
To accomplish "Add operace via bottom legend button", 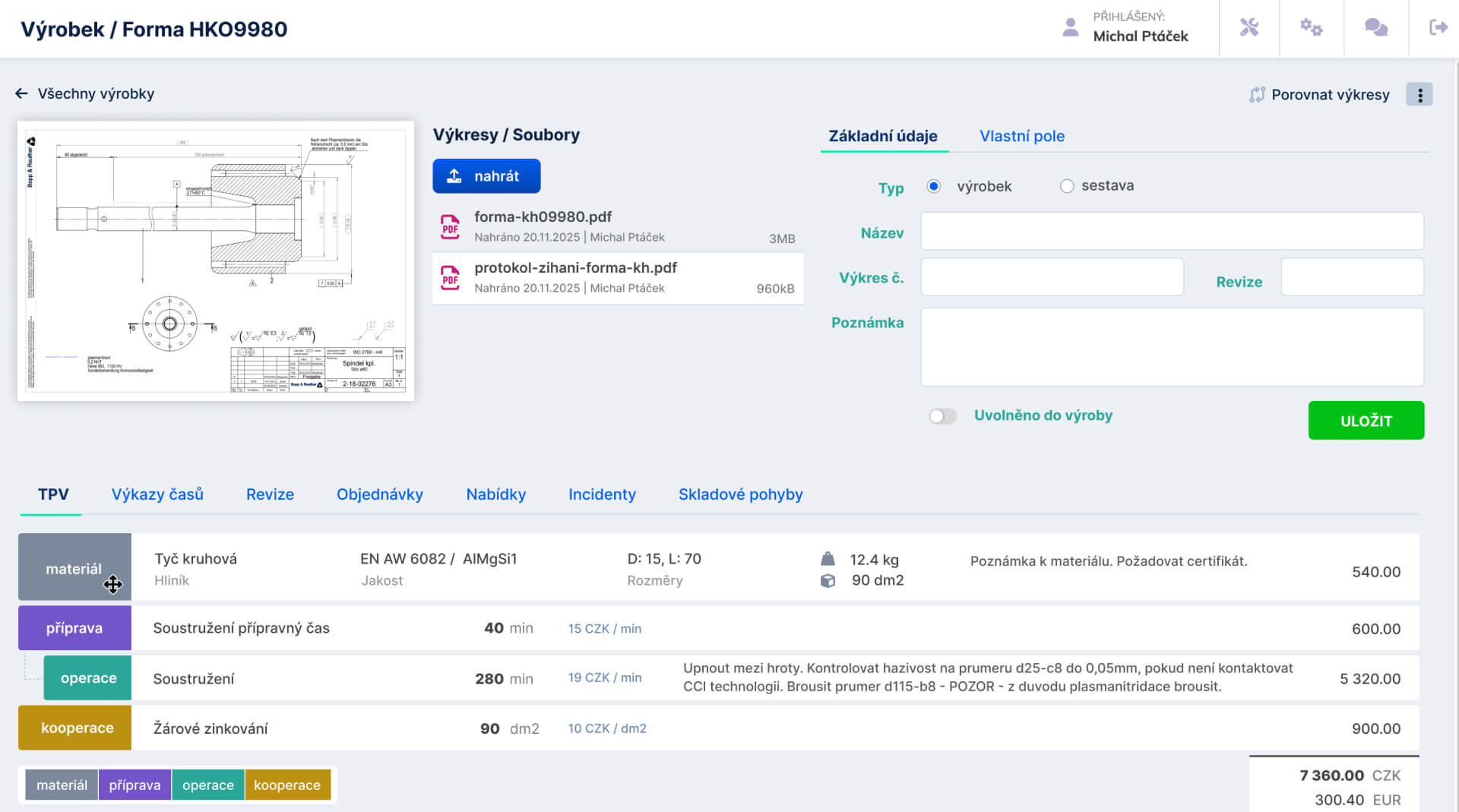I will 208,785.
